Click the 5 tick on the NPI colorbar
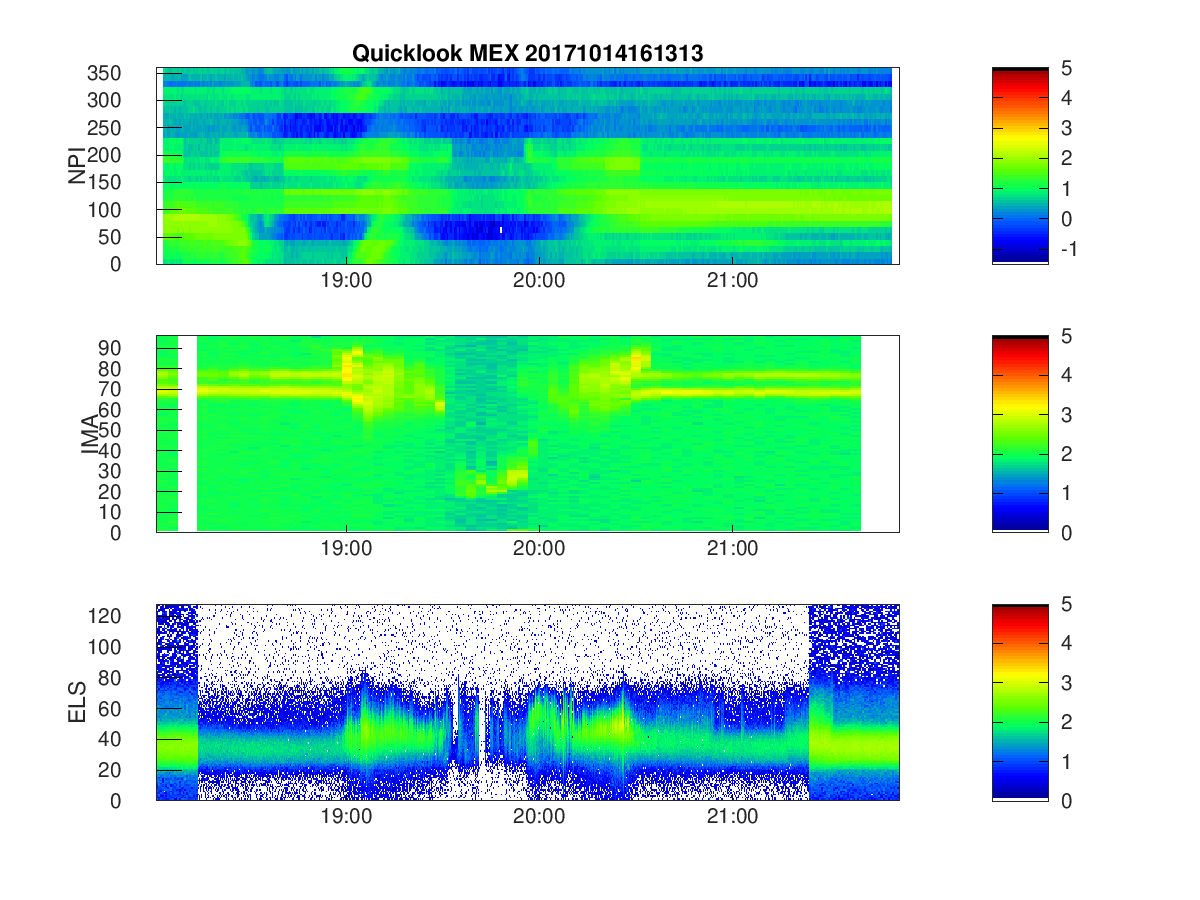The width and height of the screenshot is (1200, 900). [1066, 68]
